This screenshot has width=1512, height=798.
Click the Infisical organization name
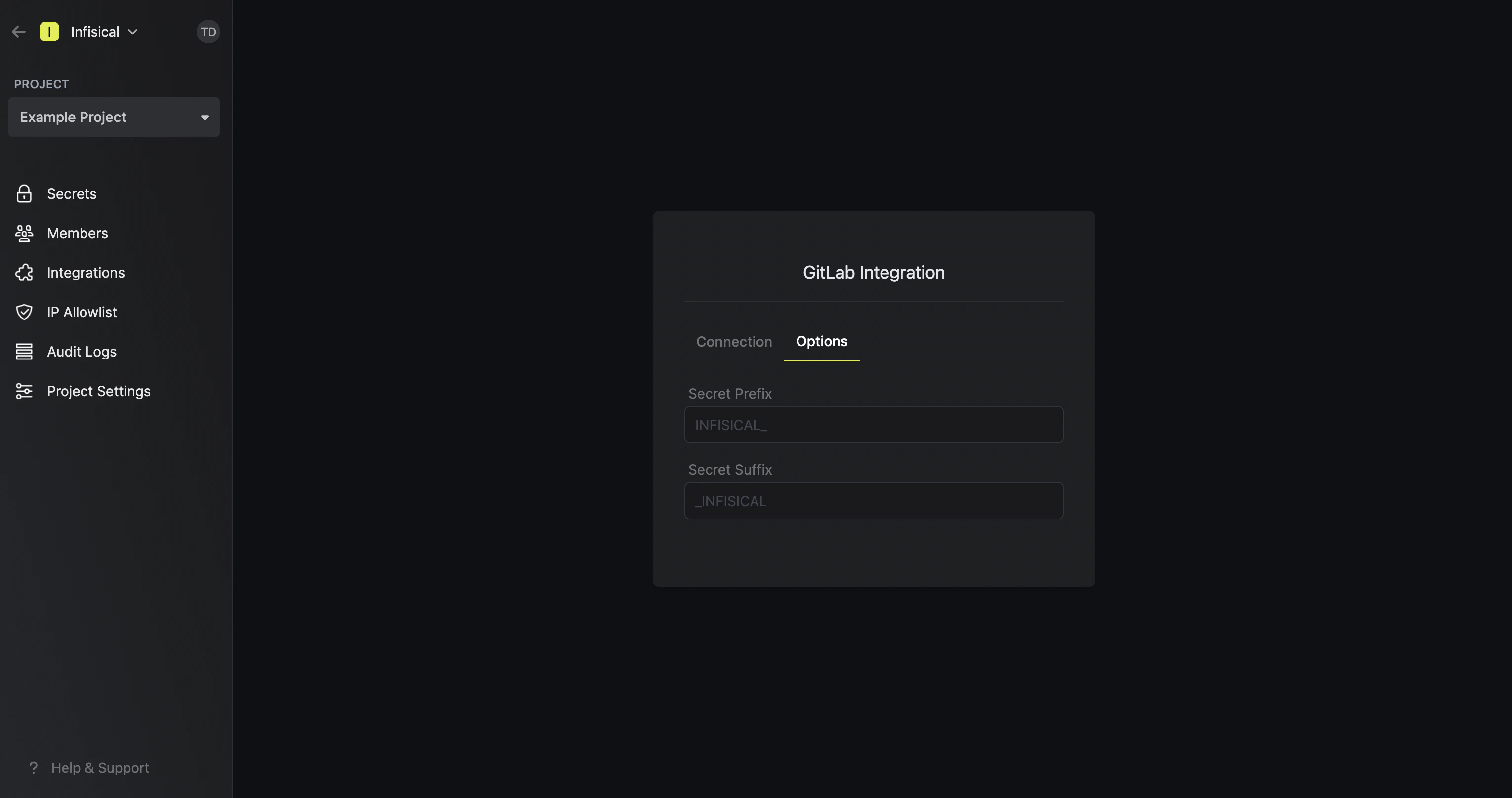[95, 32]
